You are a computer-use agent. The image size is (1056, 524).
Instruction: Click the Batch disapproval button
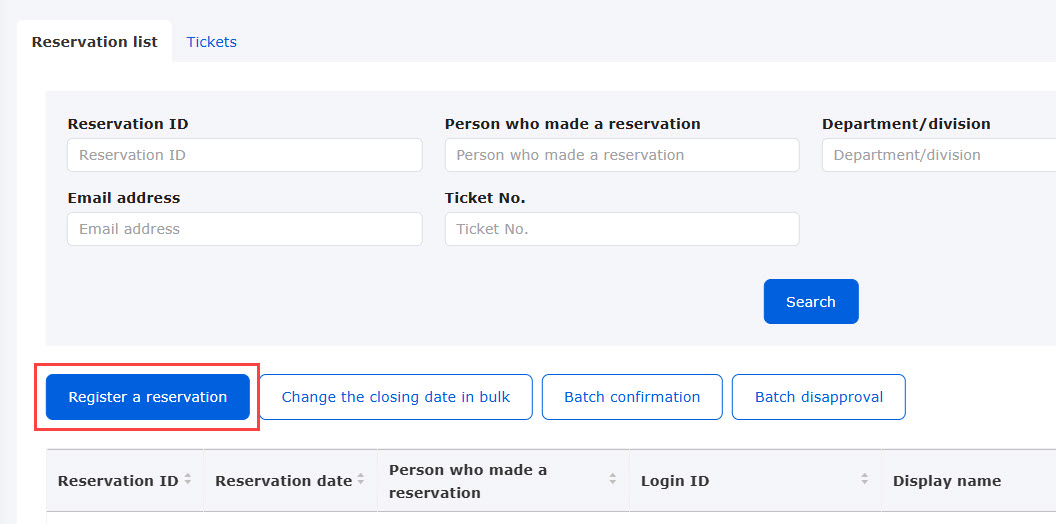[x=819, y=397]
